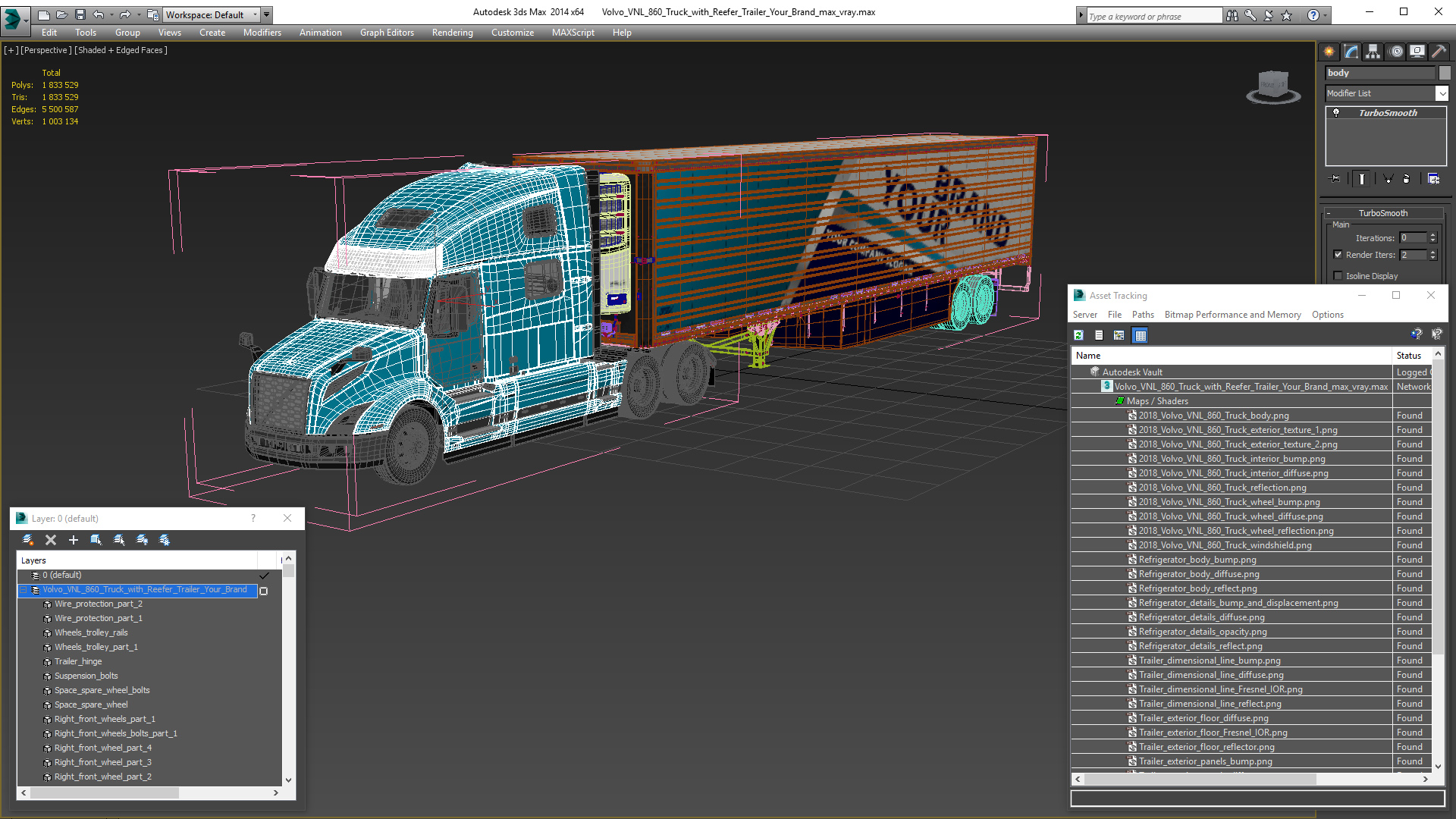The height and width of the screenshot is (819, 1456).
Task: Click the [Shaded + Edged Faces] viewport label
Action: pos(121,50)
